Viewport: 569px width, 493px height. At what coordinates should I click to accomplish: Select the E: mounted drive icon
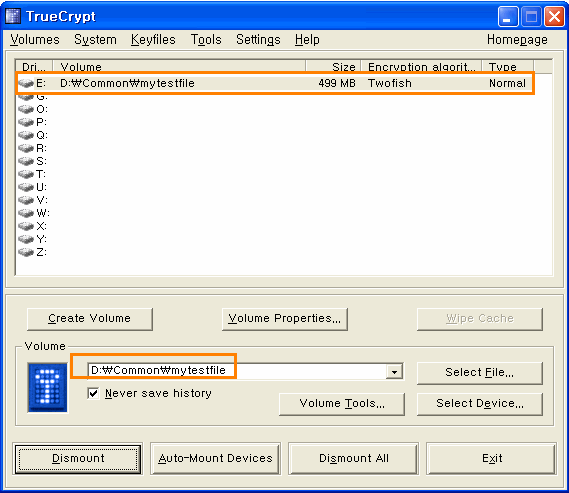pyautogui.click(x=26, y=83)
